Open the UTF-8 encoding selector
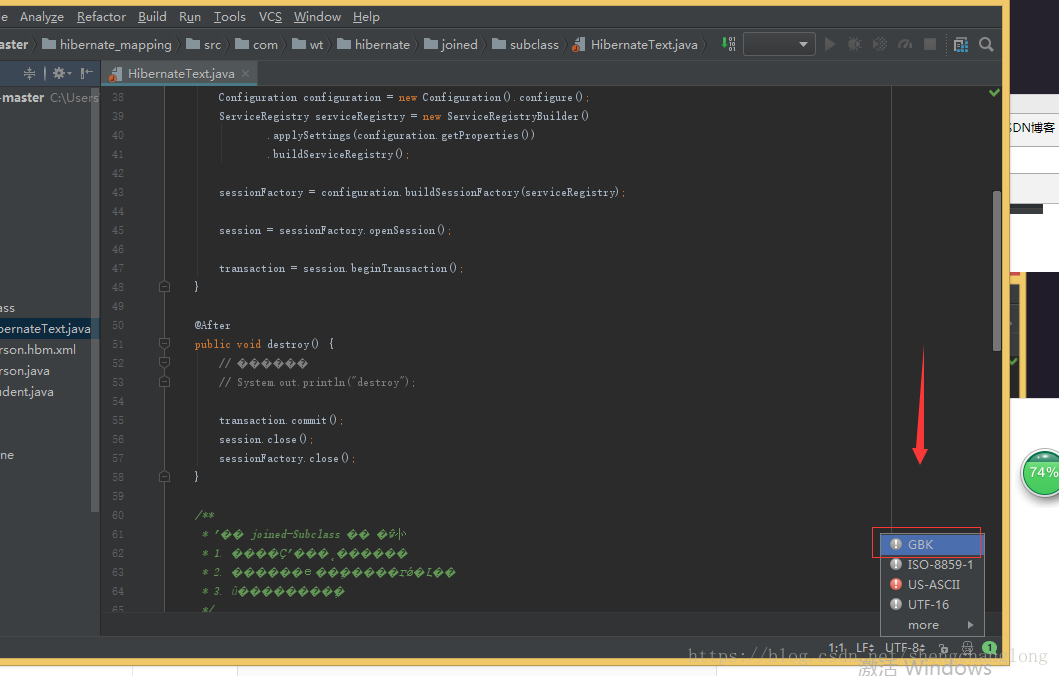 point(905,648)
